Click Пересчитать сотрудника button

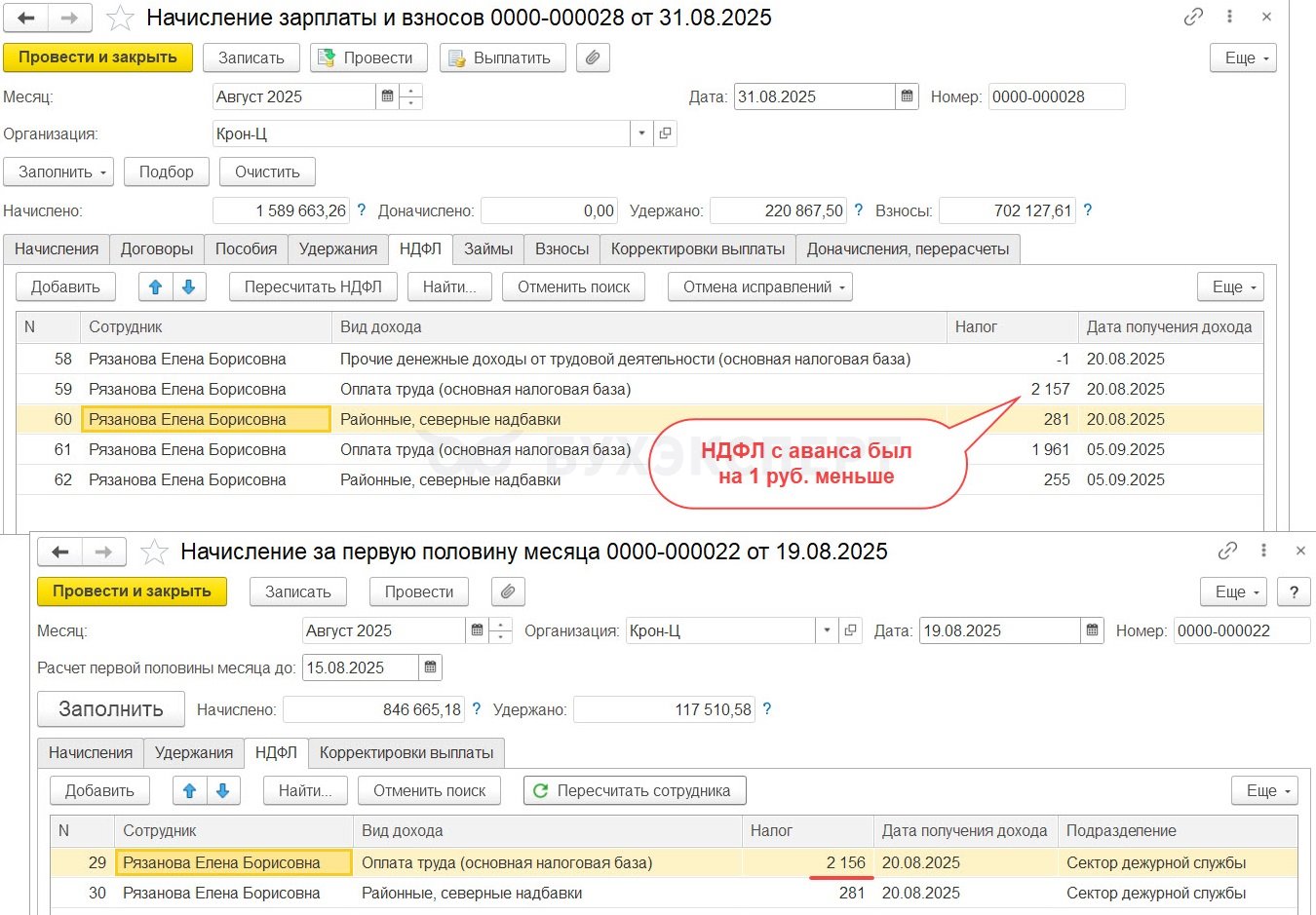click(x=635, y=790)
